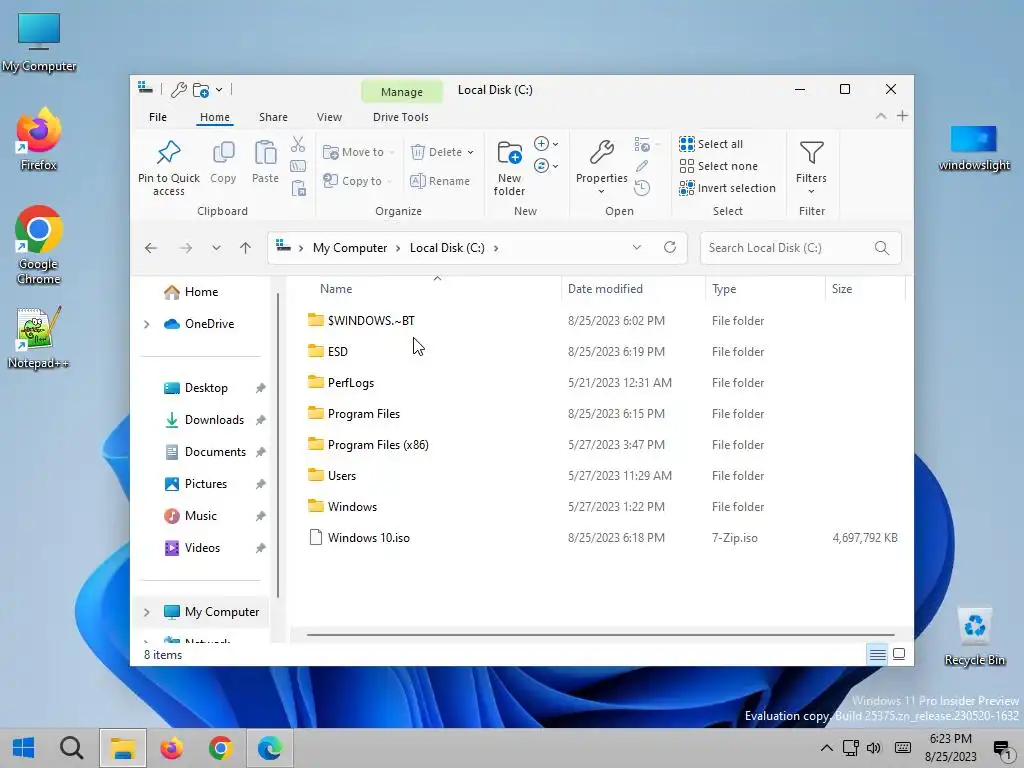1024x768 pixels.
Task: Switch to the Drive Tools tab
Action: tap(400, 117)
